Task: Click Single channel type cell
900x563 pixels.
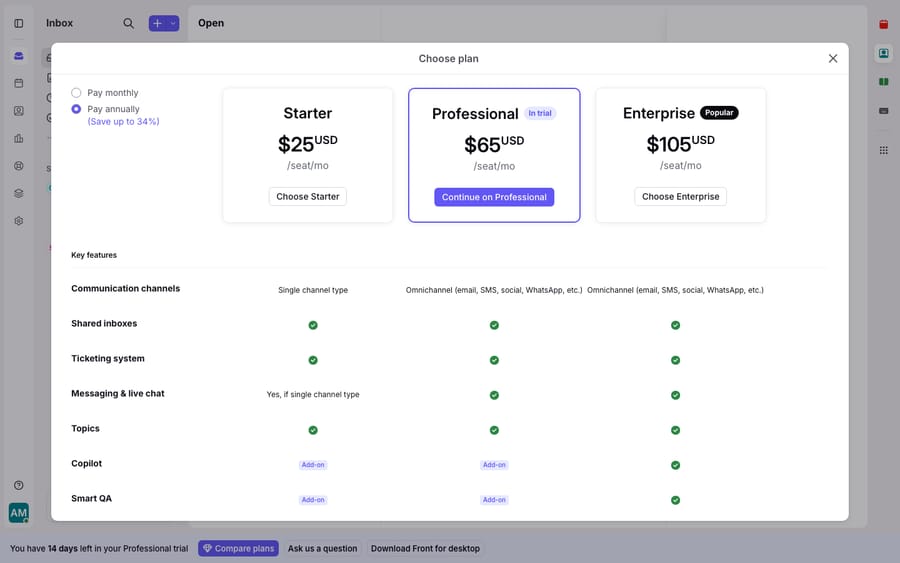Action: [x=313, y=290]
